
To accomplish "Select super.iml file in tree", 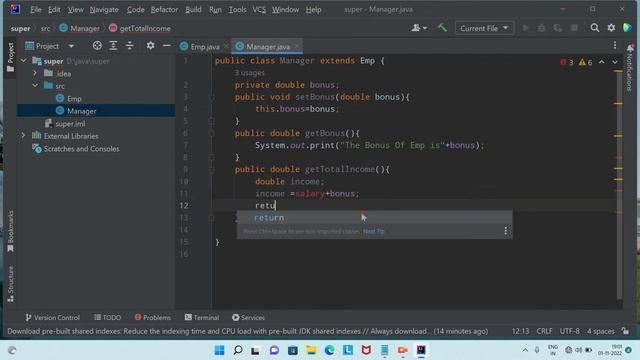I will point(70,123).
